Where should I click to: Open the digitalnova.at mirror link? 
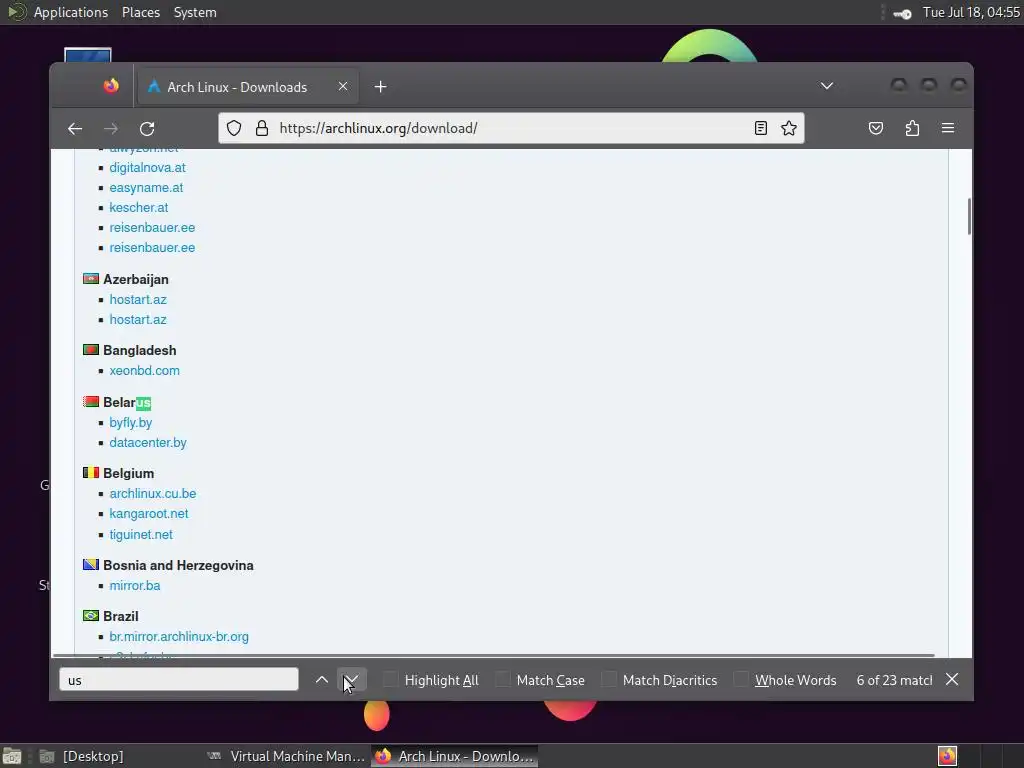pyautogui.click(x=148, y=168)
